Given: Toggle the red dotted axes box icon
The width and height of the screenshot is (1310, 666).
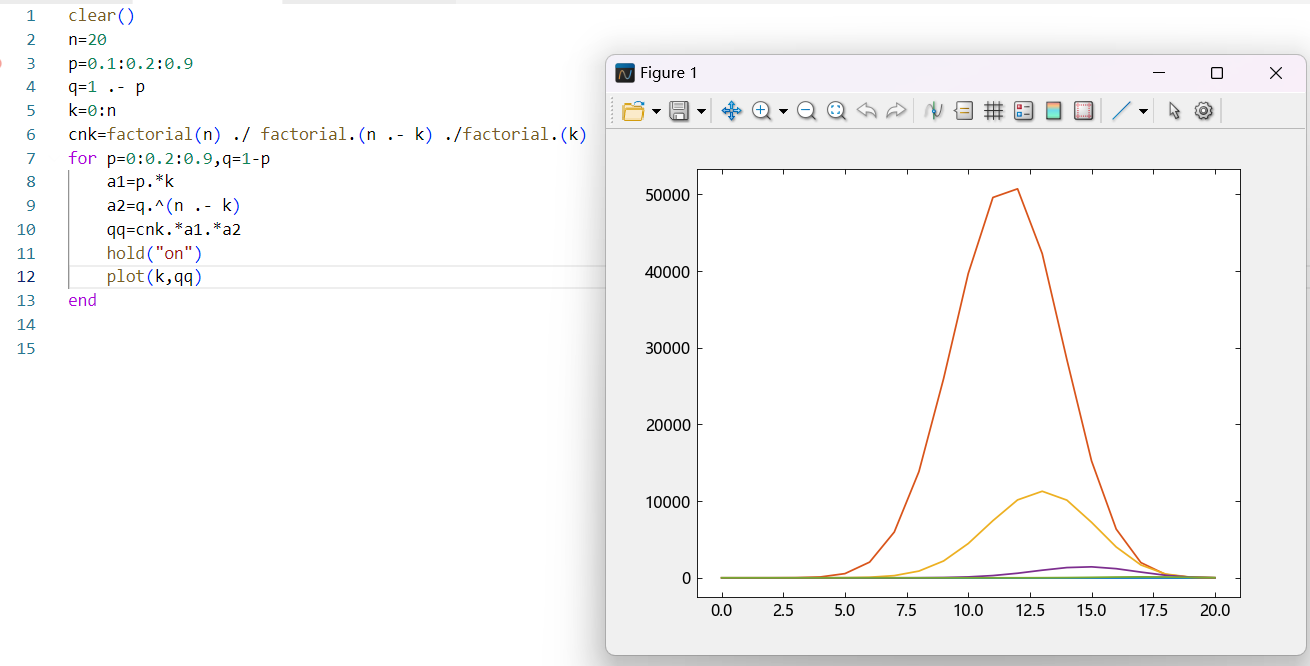Looking at the screenshot, I should click(x=1083, y=111).
